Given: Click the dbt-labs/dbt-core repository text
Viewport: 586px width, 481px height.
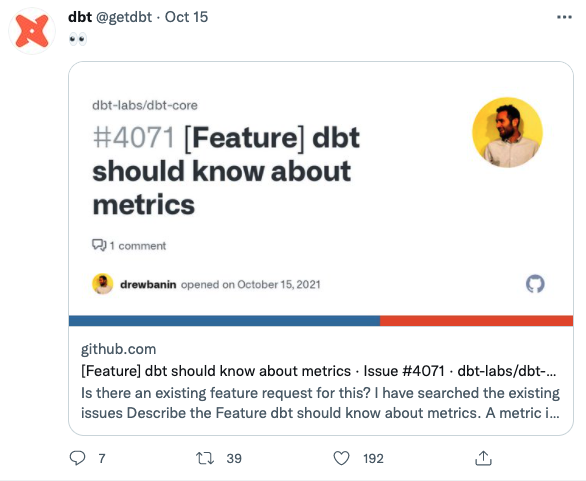Looking at the screenshot, I should (145, 105).
